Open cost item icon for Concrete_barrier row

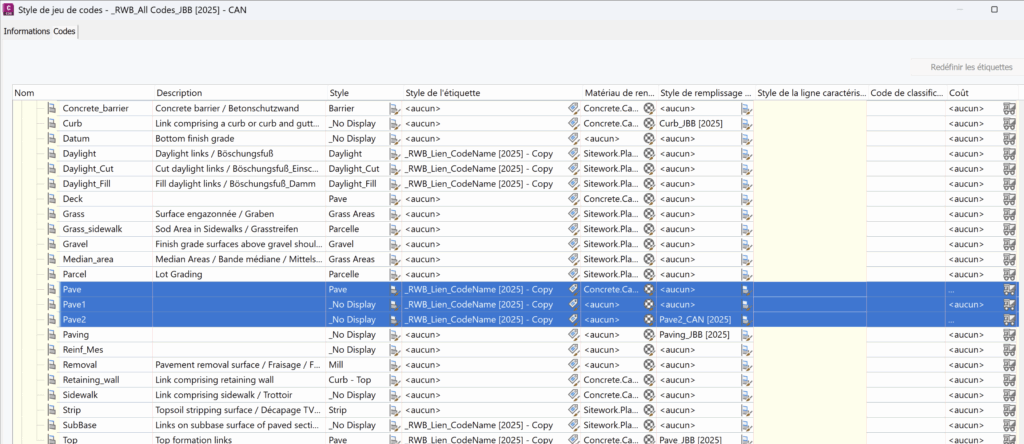pyautogui.click(x=1010, y=108)
